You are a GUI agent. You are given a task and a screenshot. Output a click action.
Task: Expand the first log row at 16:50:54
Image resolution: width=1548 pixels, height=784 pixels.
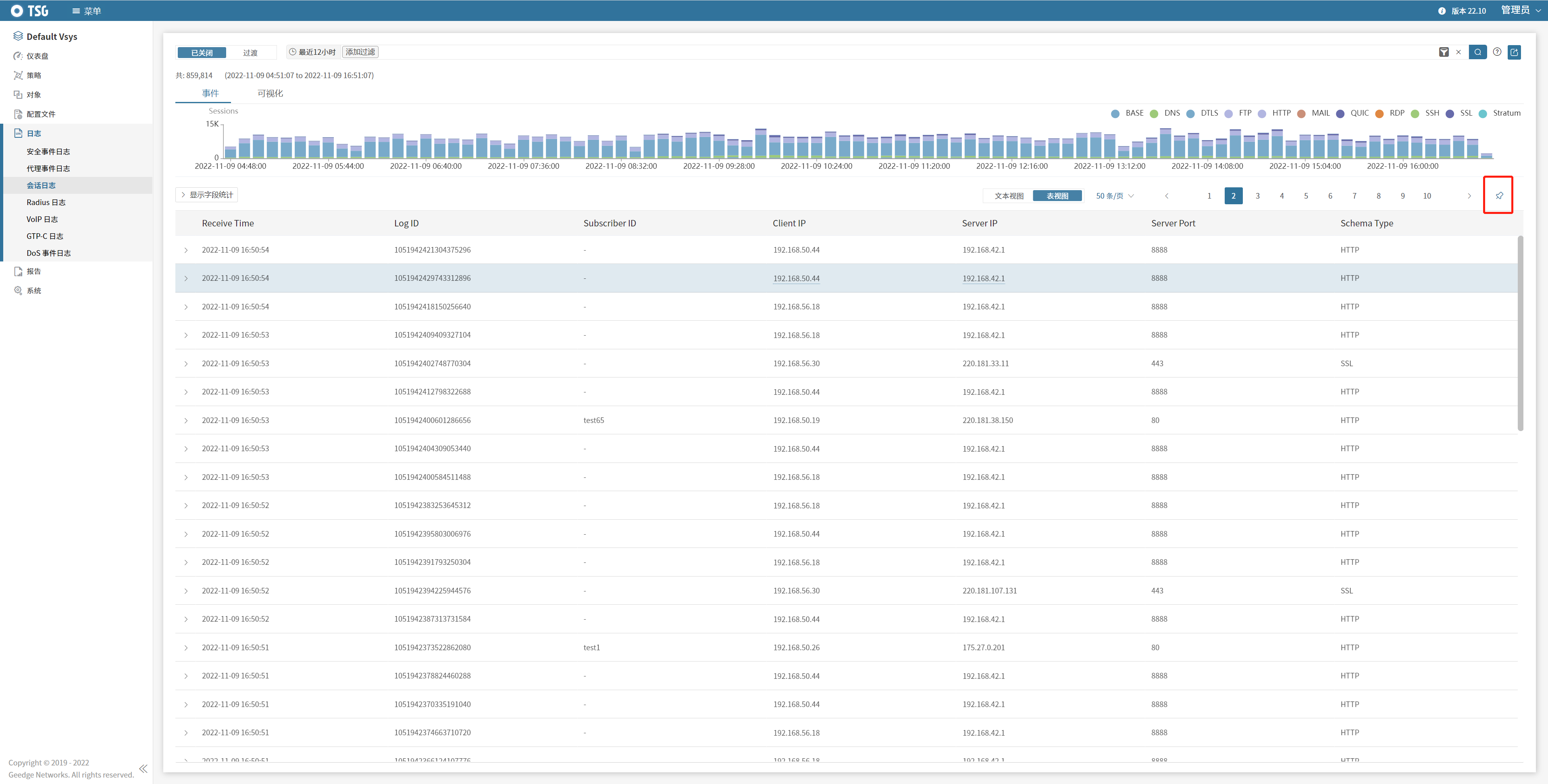pyautogui.click(x=186, y=250)
